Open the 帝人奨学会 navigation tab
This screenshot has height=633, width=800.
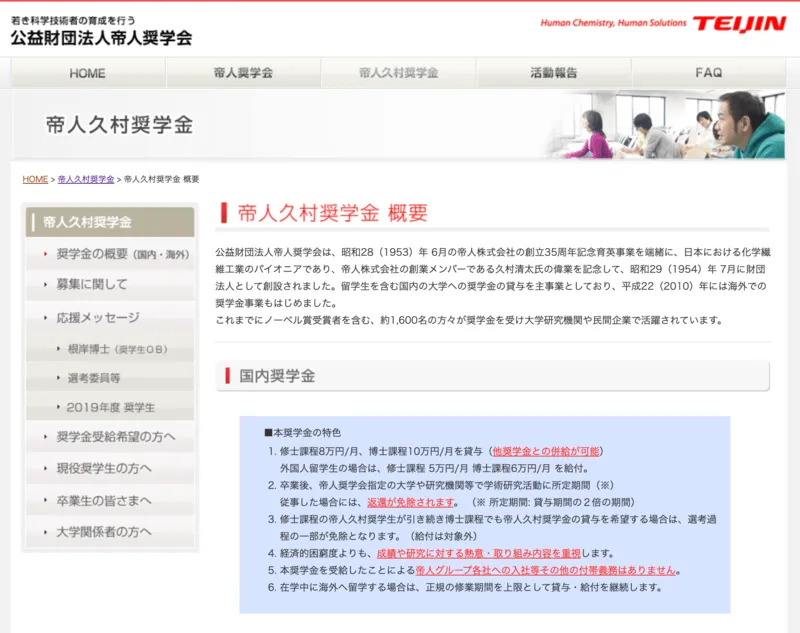pyautogui.click(x=243, y=73)
